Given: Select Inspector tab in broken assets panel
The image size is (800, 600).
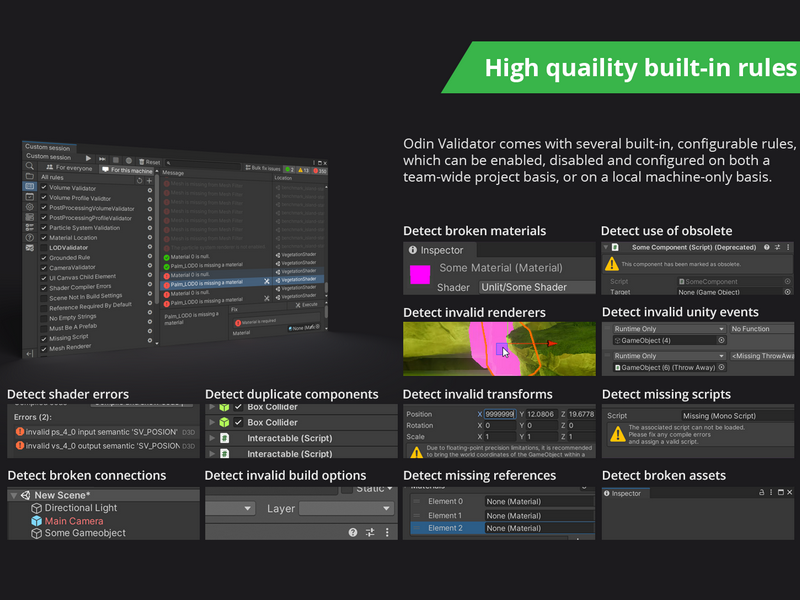Looking at the screenshot, I should tap(626, 493).
